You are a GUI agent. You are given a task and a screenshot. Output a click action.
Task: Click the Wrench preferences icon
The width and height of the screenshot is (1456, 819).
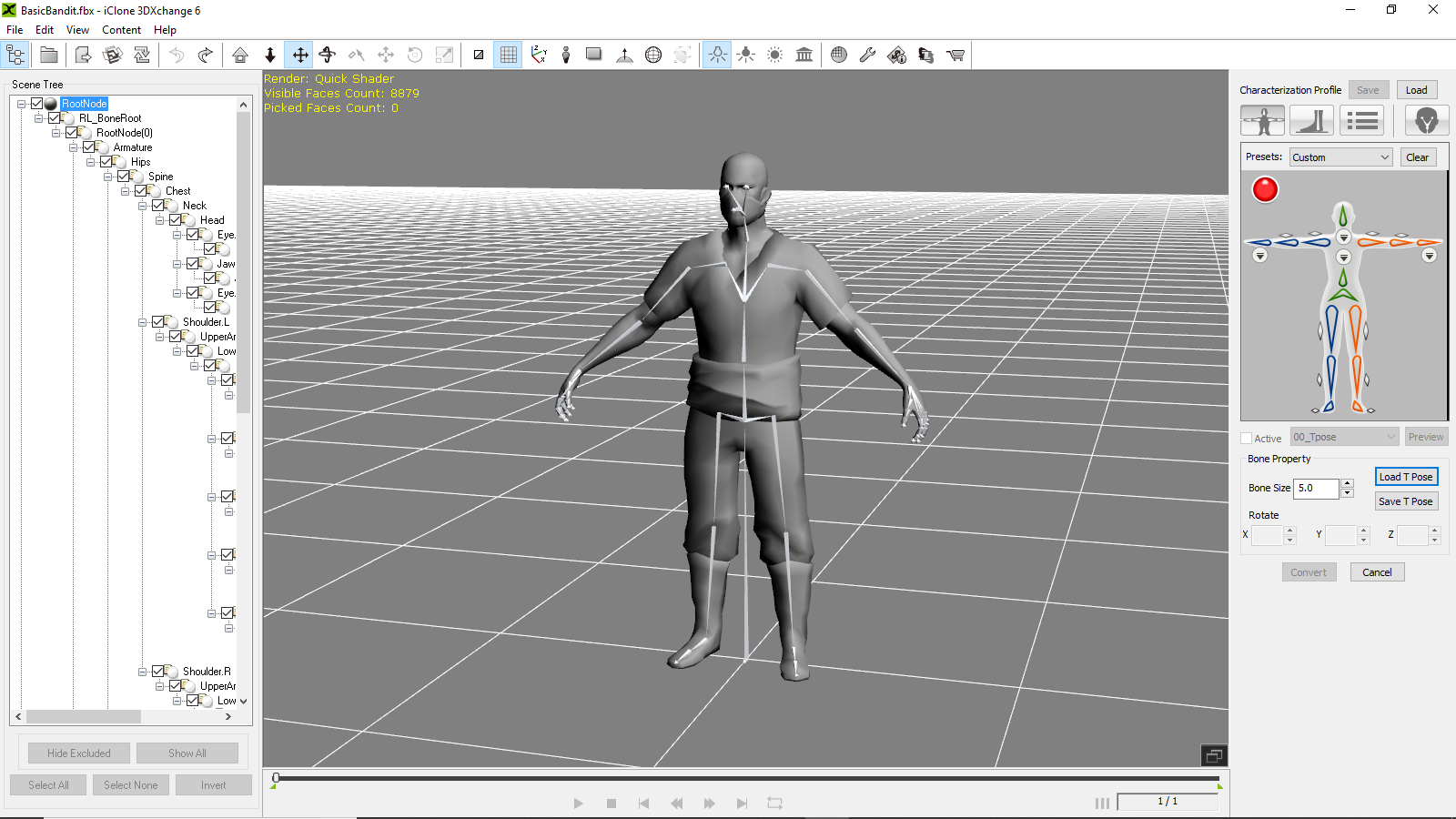tap(868, 56)
